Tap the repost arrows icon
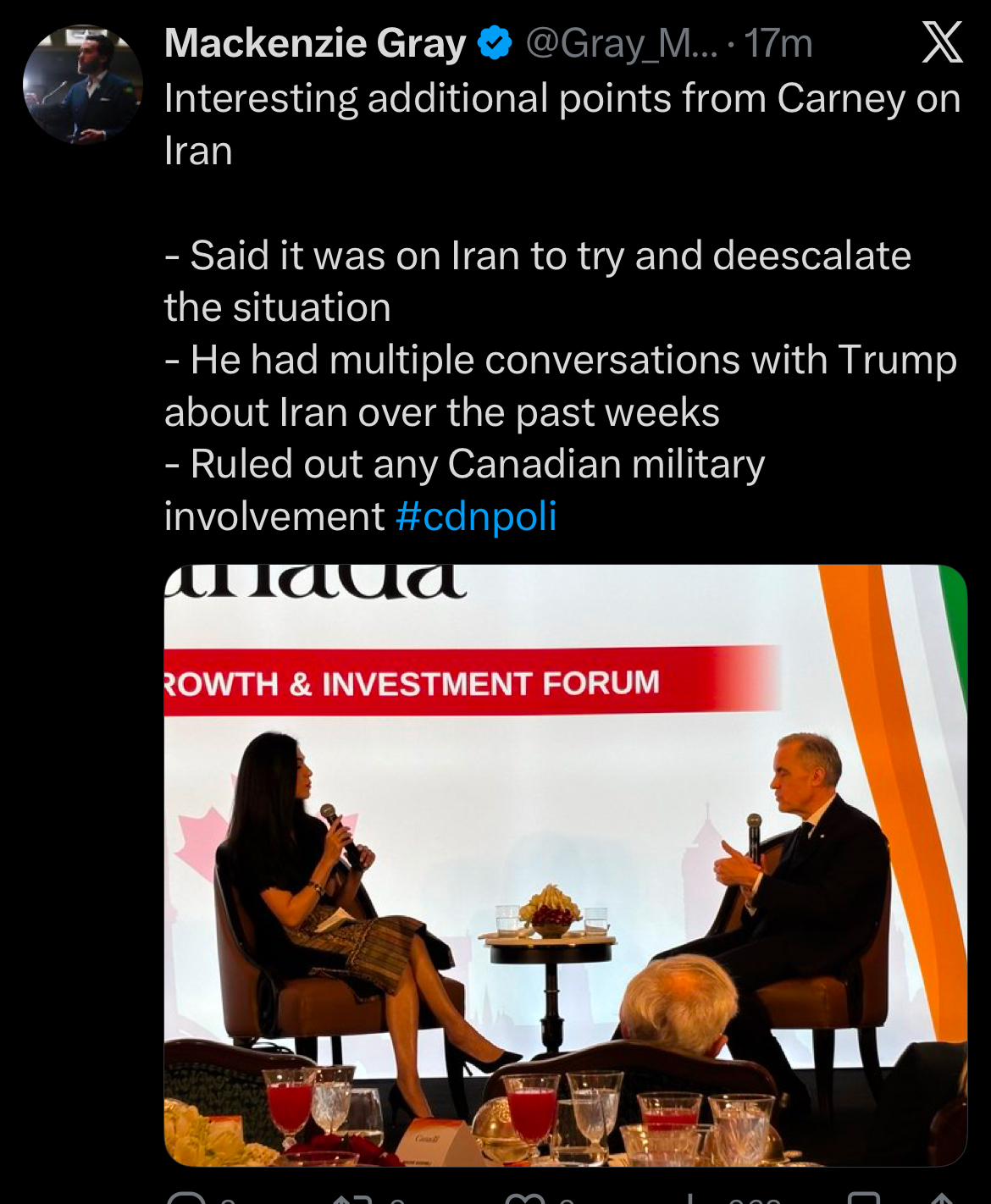 (353, 1198)
